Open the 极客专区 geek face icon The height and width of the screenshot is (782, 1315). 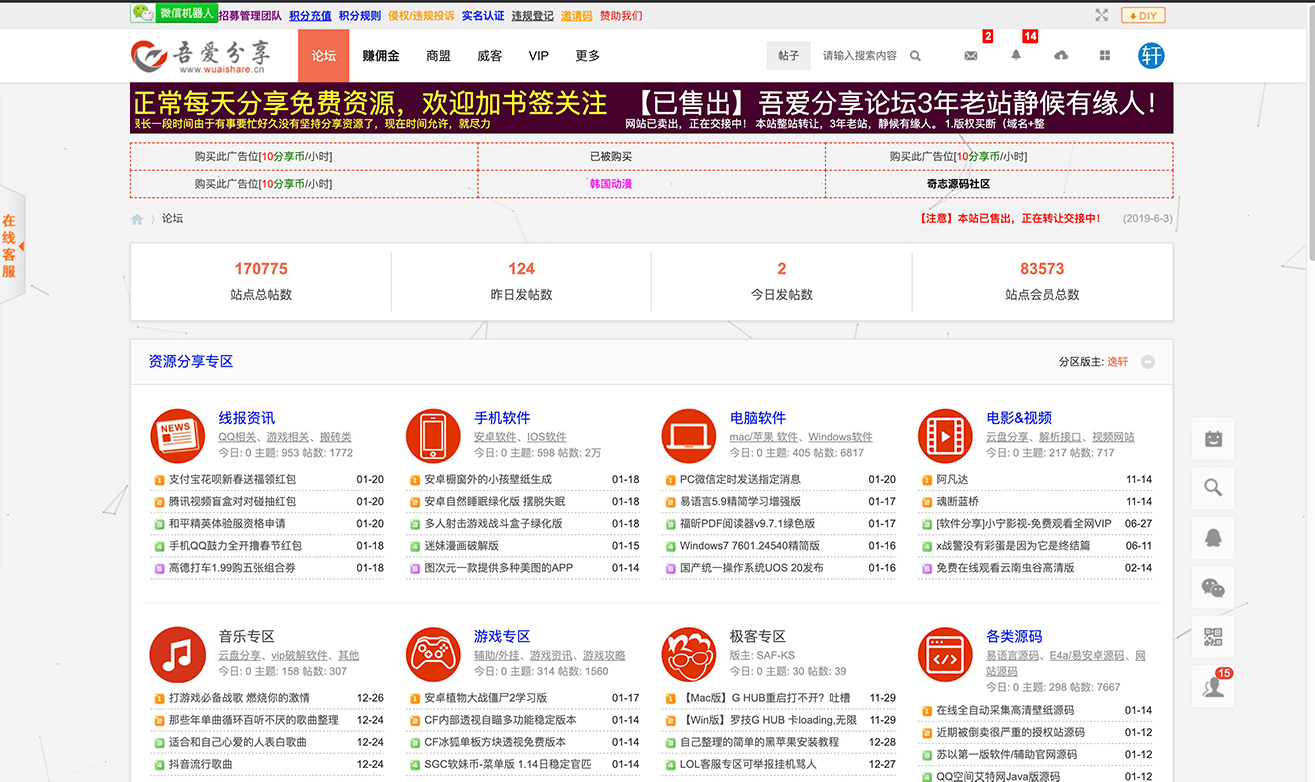689,655
